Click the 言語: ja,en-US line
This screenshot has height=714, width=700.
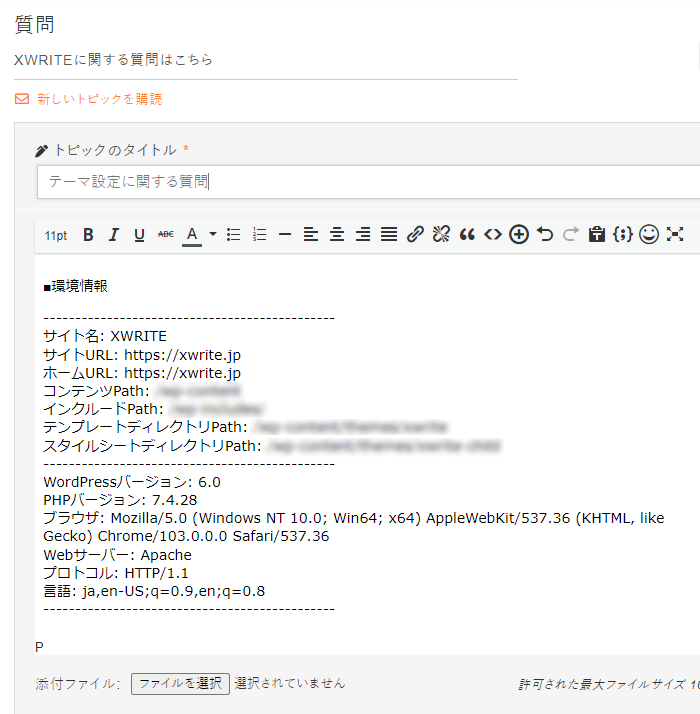pos(154,592)
